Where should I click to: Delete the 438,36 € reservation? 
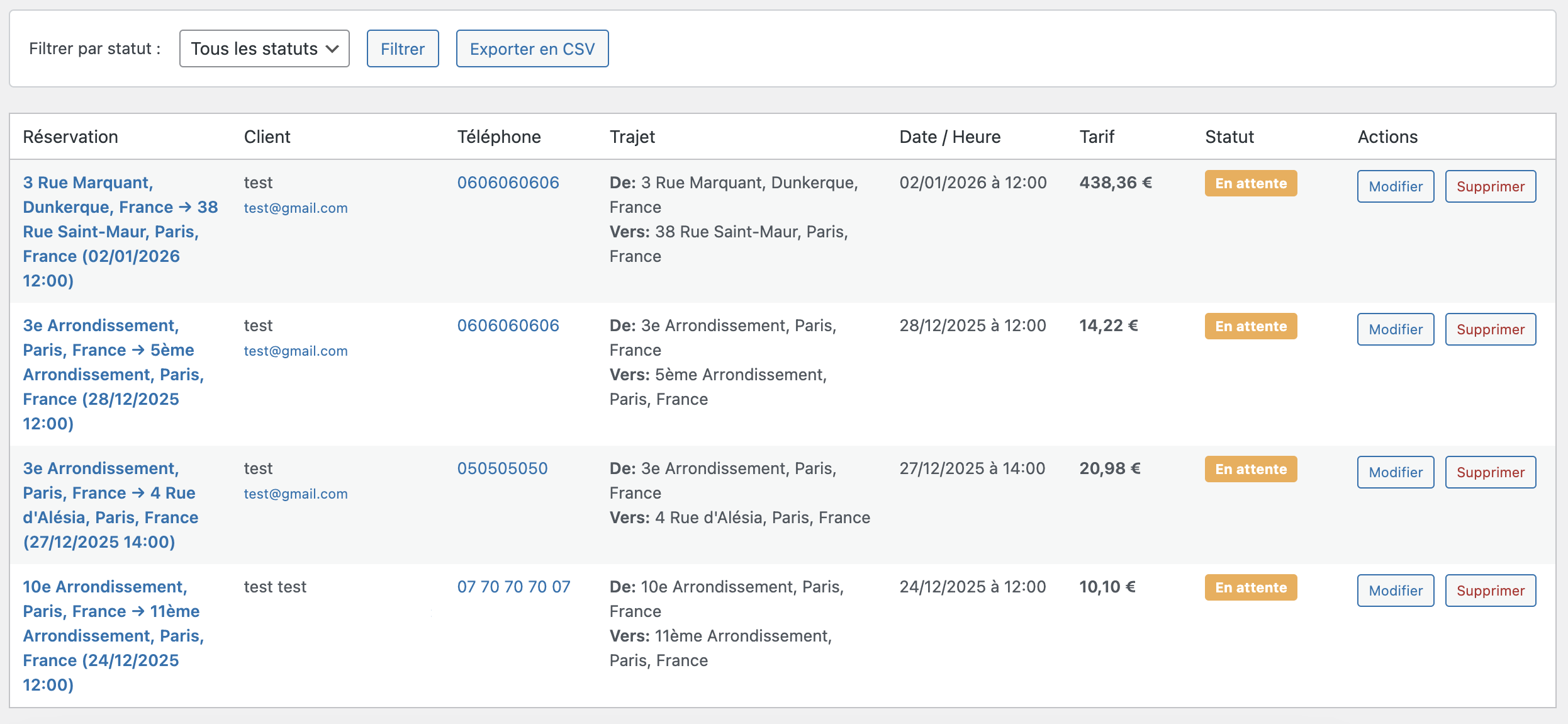coord(1490,186)
